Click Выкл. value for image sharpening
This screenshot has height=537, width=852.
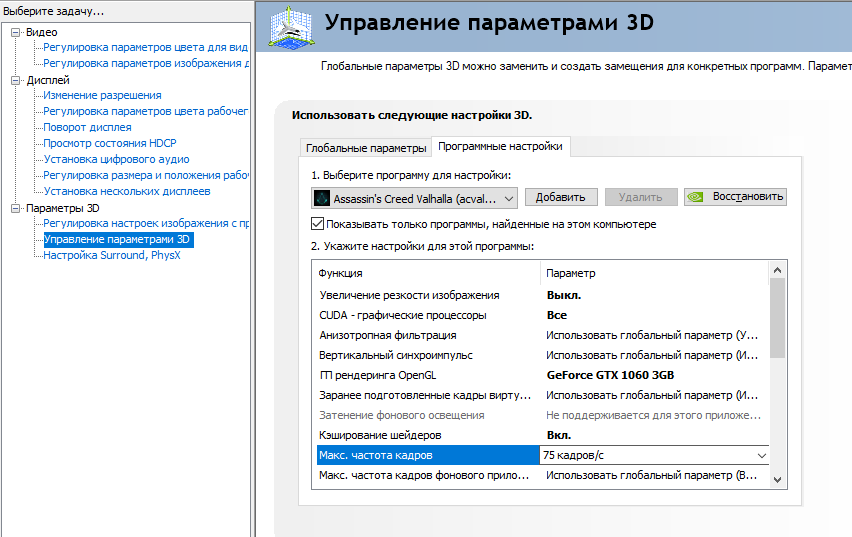pos(563,295)
